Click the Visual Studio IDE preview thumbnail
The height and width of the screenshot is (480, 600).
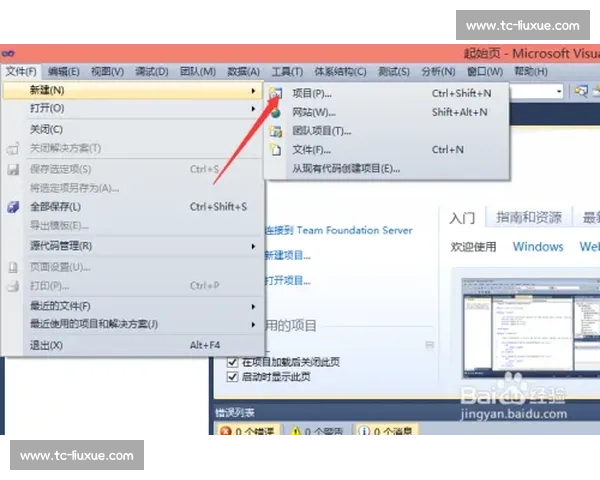point(531,328)
